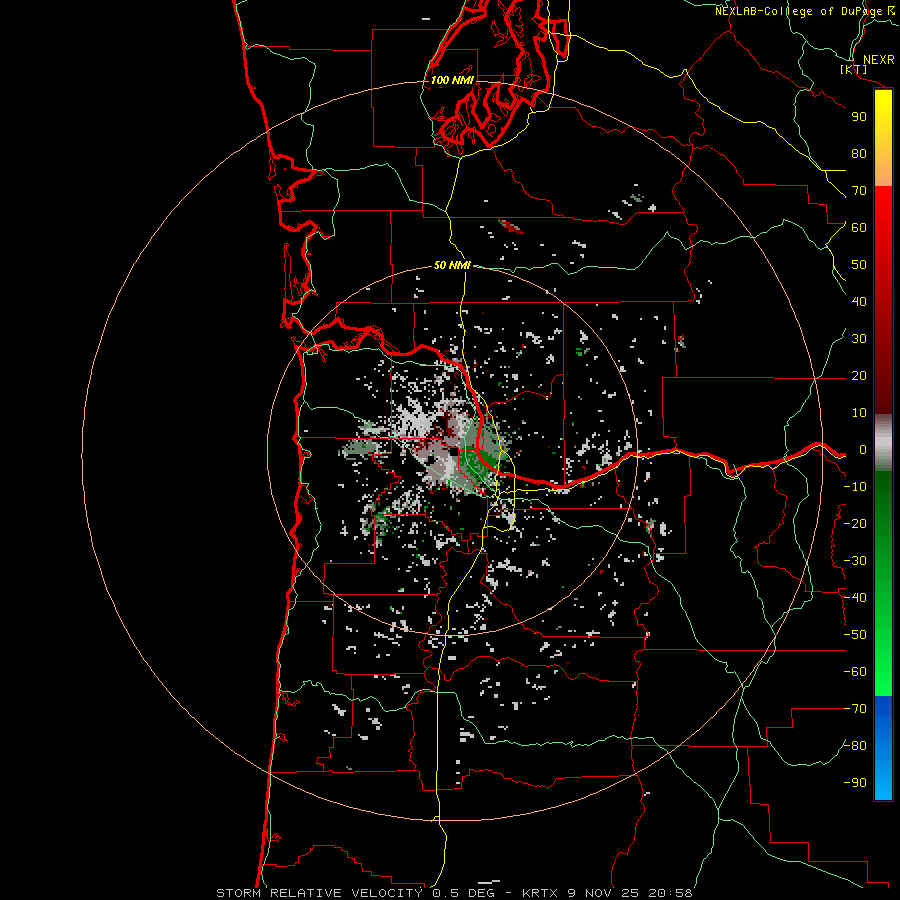Click the '70' label on the velocity scale

point(859,191)
